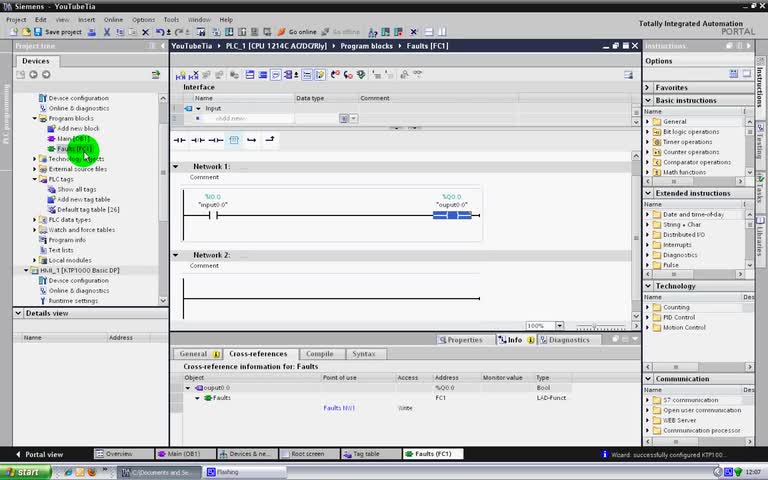Collapse the HMI_1 device node

(x=26, y=270)
